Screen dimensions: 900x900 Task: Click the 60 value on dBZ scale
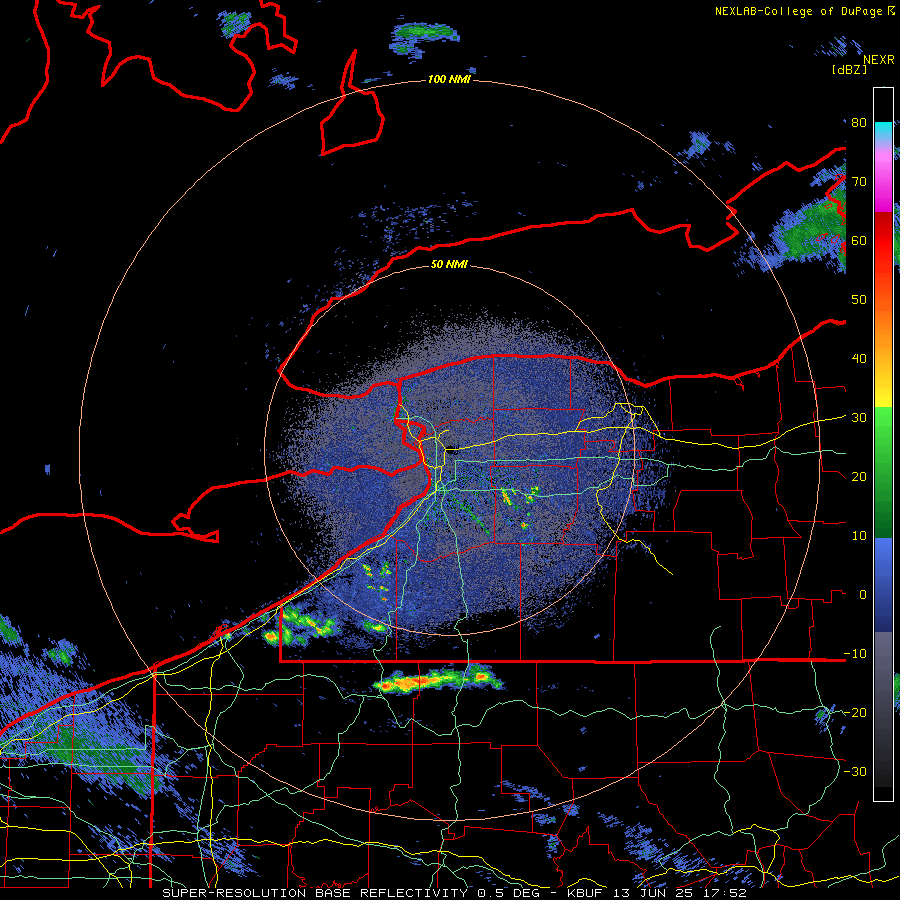pyautogui.click(x=859, y=241)
